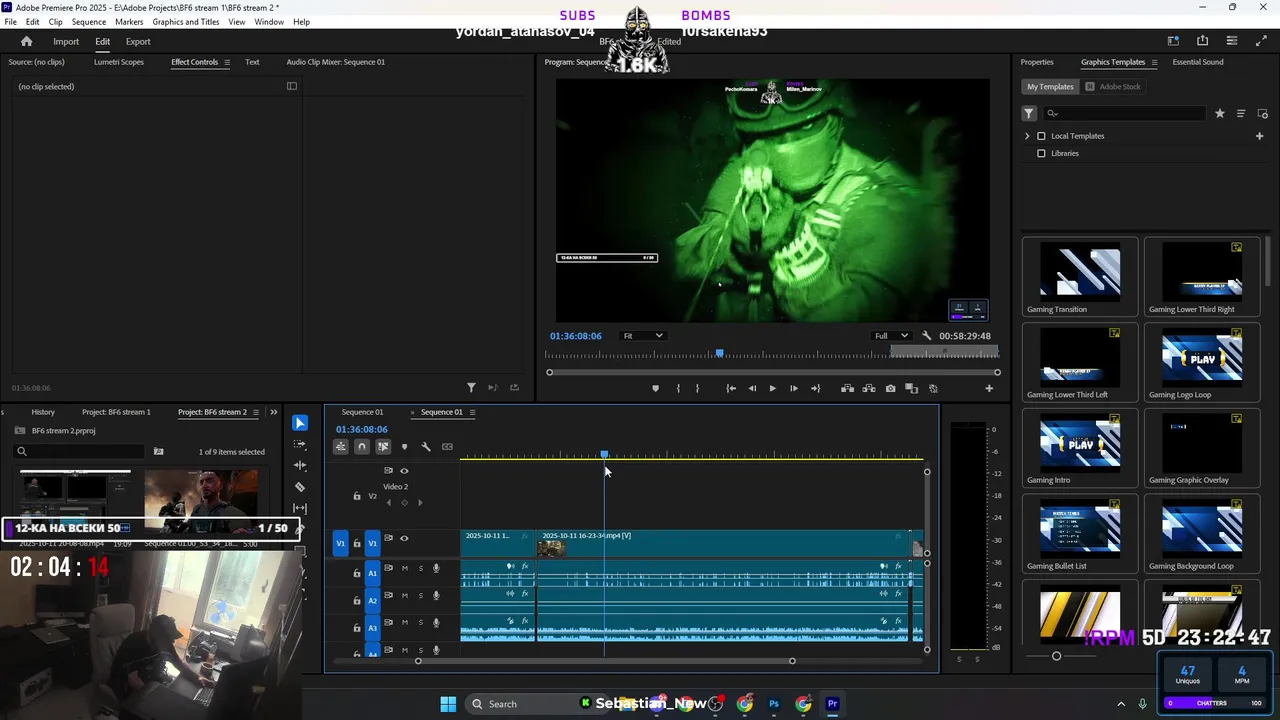Image resolution: width=1280 pixels, height=720 pixels.
Task: Open the Graphics Templates panel menu
Action: coord(1154,62)
